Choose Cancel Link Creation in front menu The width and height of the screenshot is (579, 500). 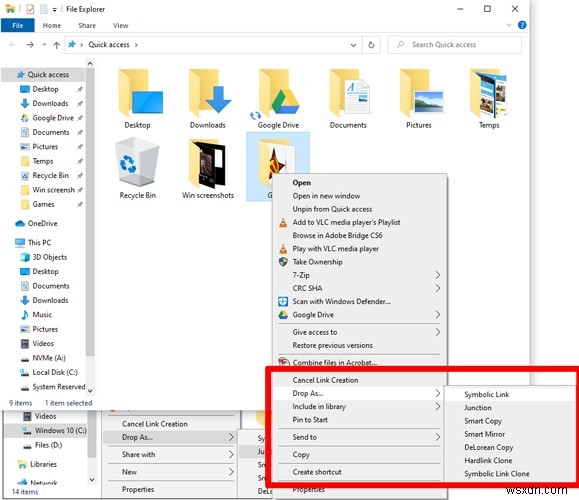325,380
